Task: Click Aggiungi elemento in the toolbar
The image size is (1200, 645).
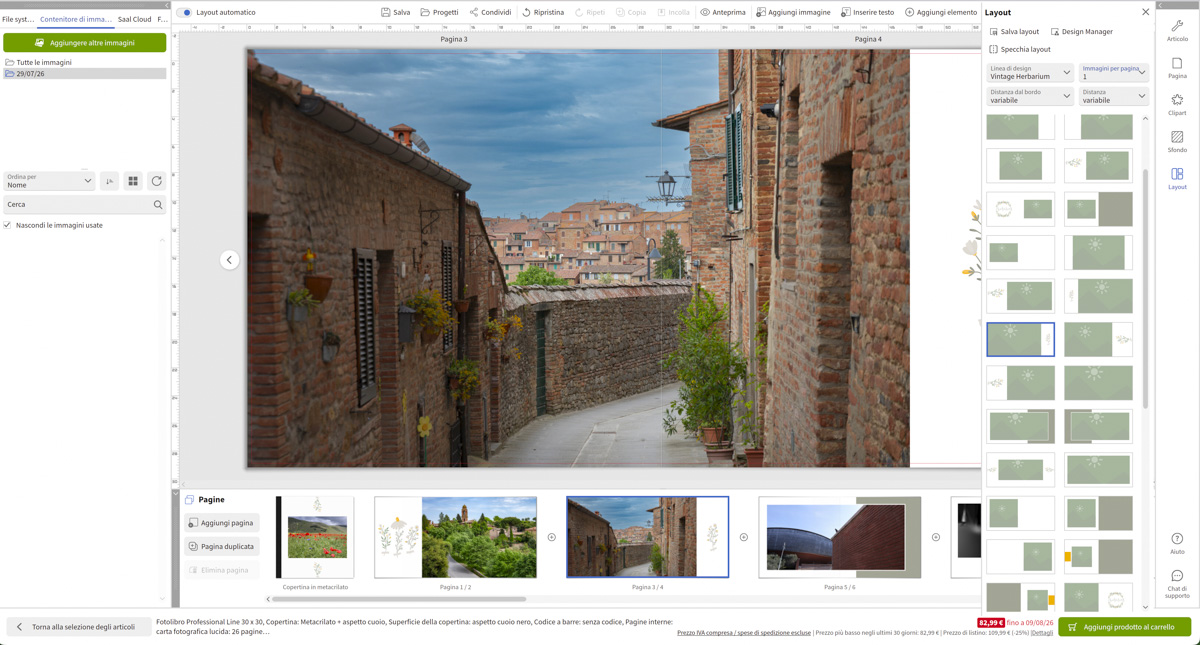Action: (941, 12)
